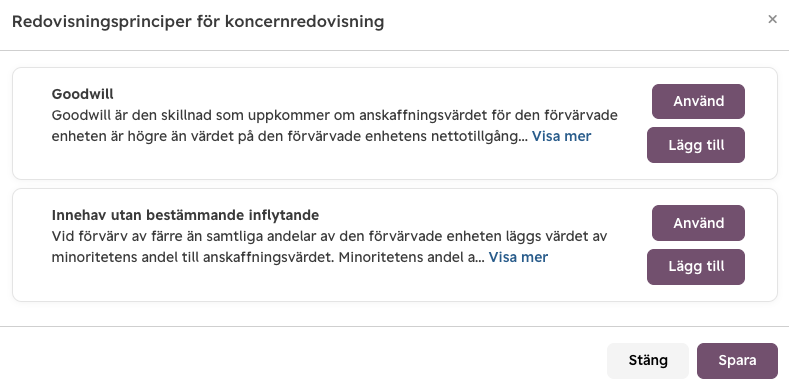
Task: Click the line starting 'Goodwill är den skillnad'
Action: tap(335, 115)
